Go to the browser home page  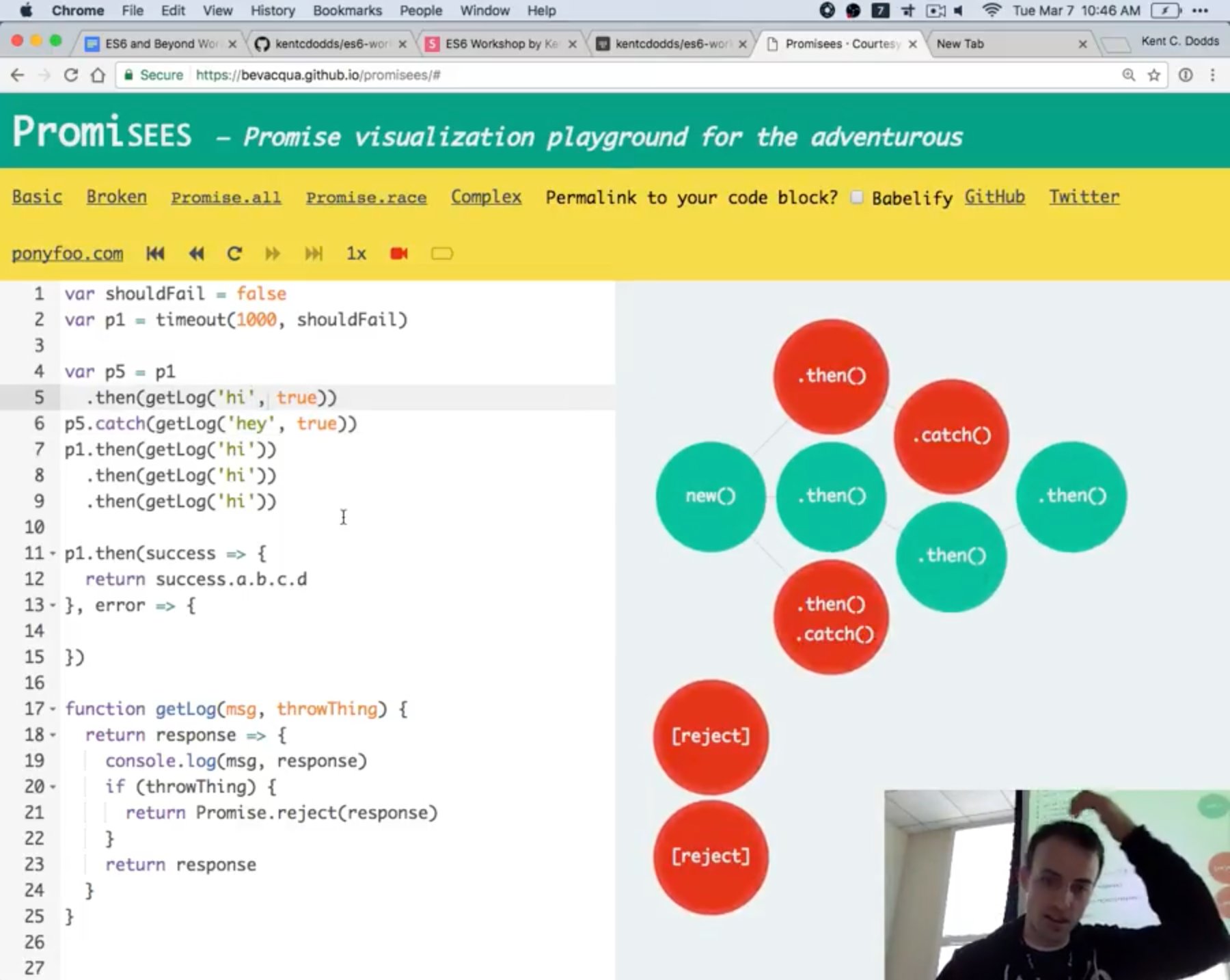pyautogui.click(x=98, y=75)
